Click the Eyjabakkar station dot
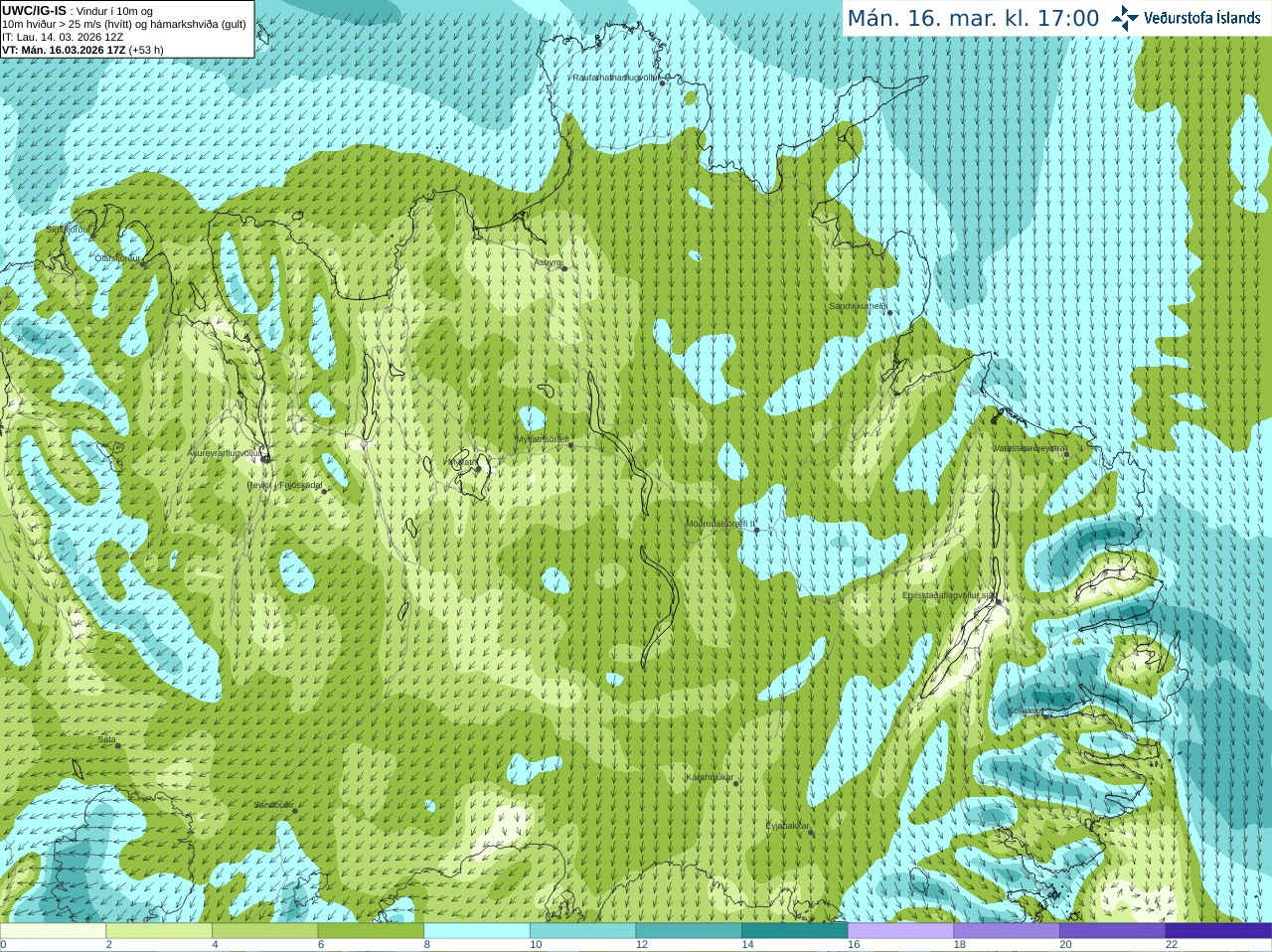1272x952 pixels. pos(811,832)
